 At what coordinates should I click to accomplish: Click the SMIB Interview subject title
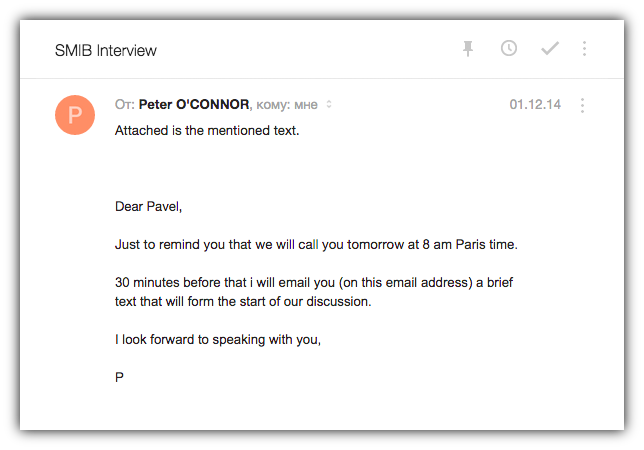[x=106, y=50]
